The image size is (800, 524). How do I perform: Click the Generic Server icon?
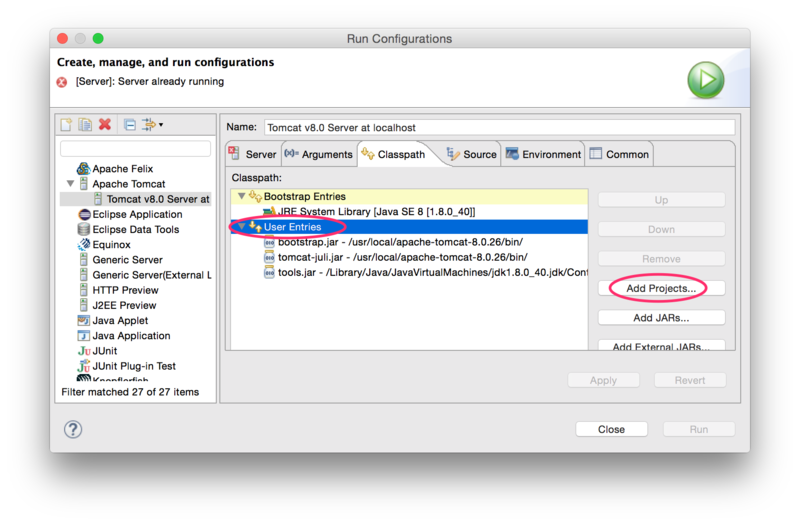coord(84,260)
